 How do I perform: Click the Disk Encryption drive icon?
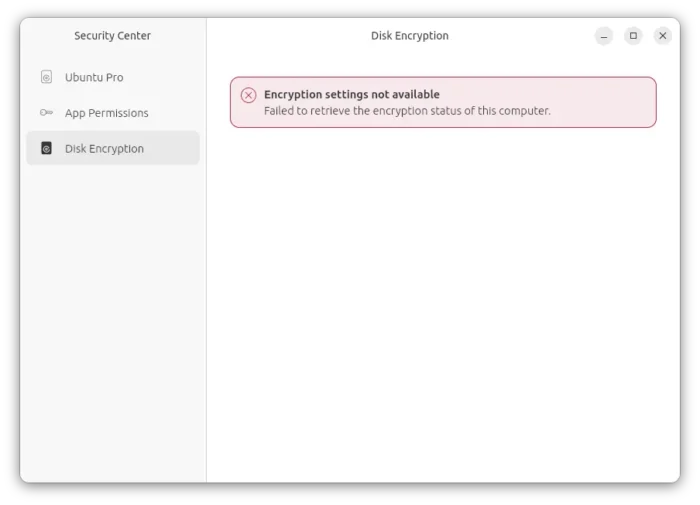[x=46, y=149]
